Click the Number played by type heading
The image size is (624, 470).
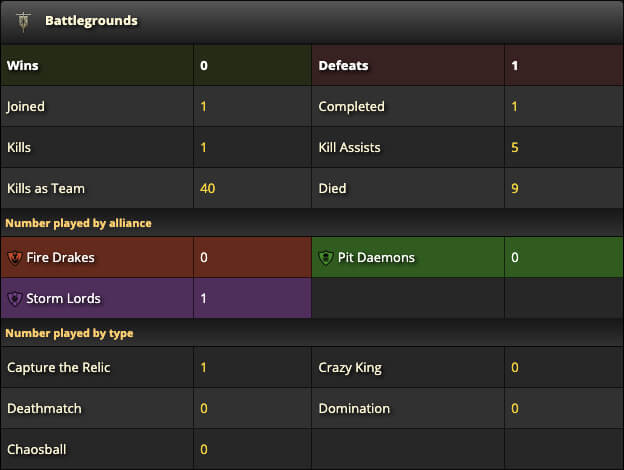point(69,333)
